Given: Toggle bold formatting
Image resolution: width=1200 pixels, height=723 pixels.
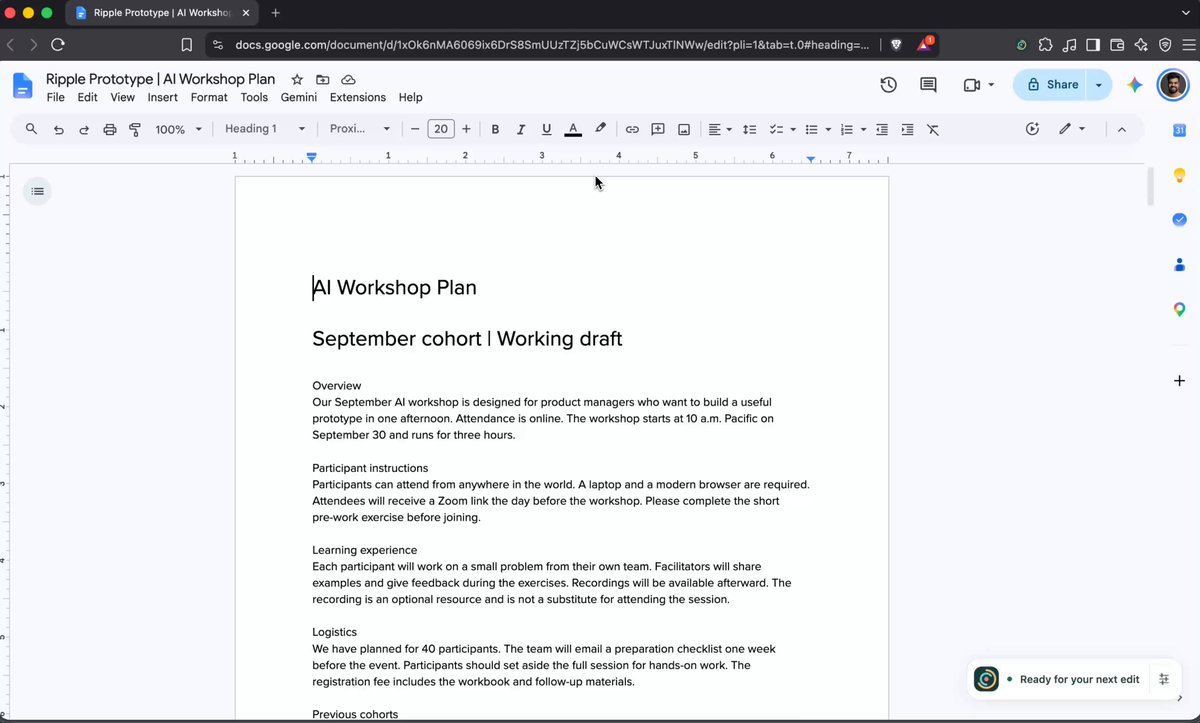Looking at the screenshot, I should (495, 129).
